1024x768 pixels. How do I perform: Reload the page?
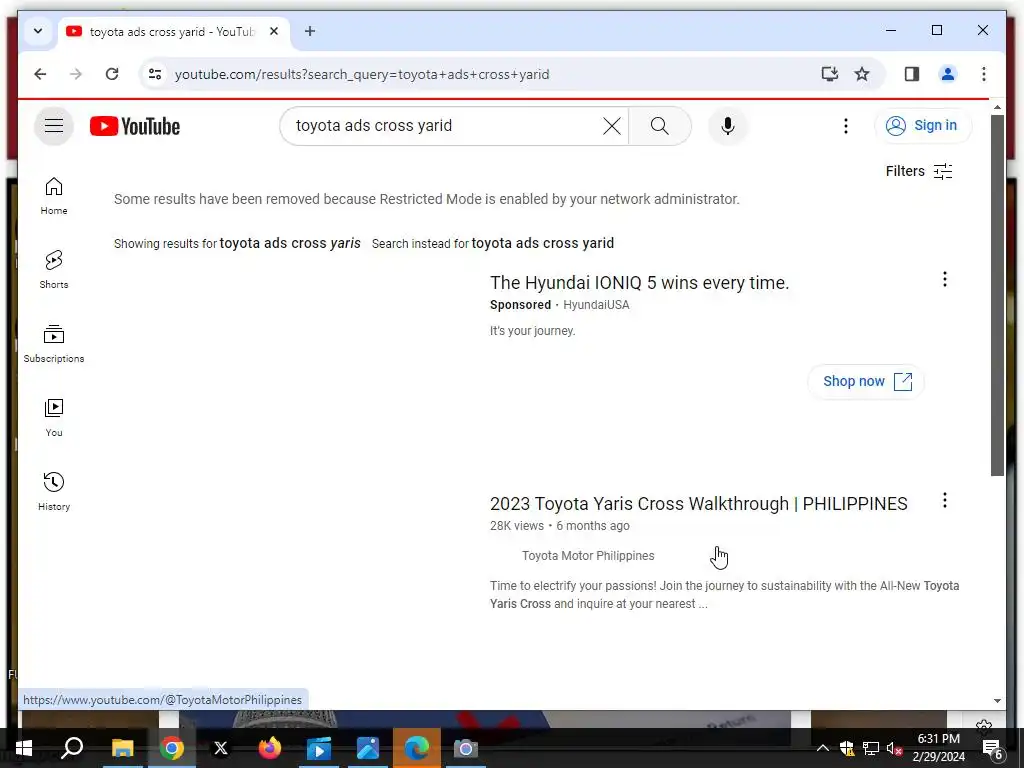pos(112,74)
